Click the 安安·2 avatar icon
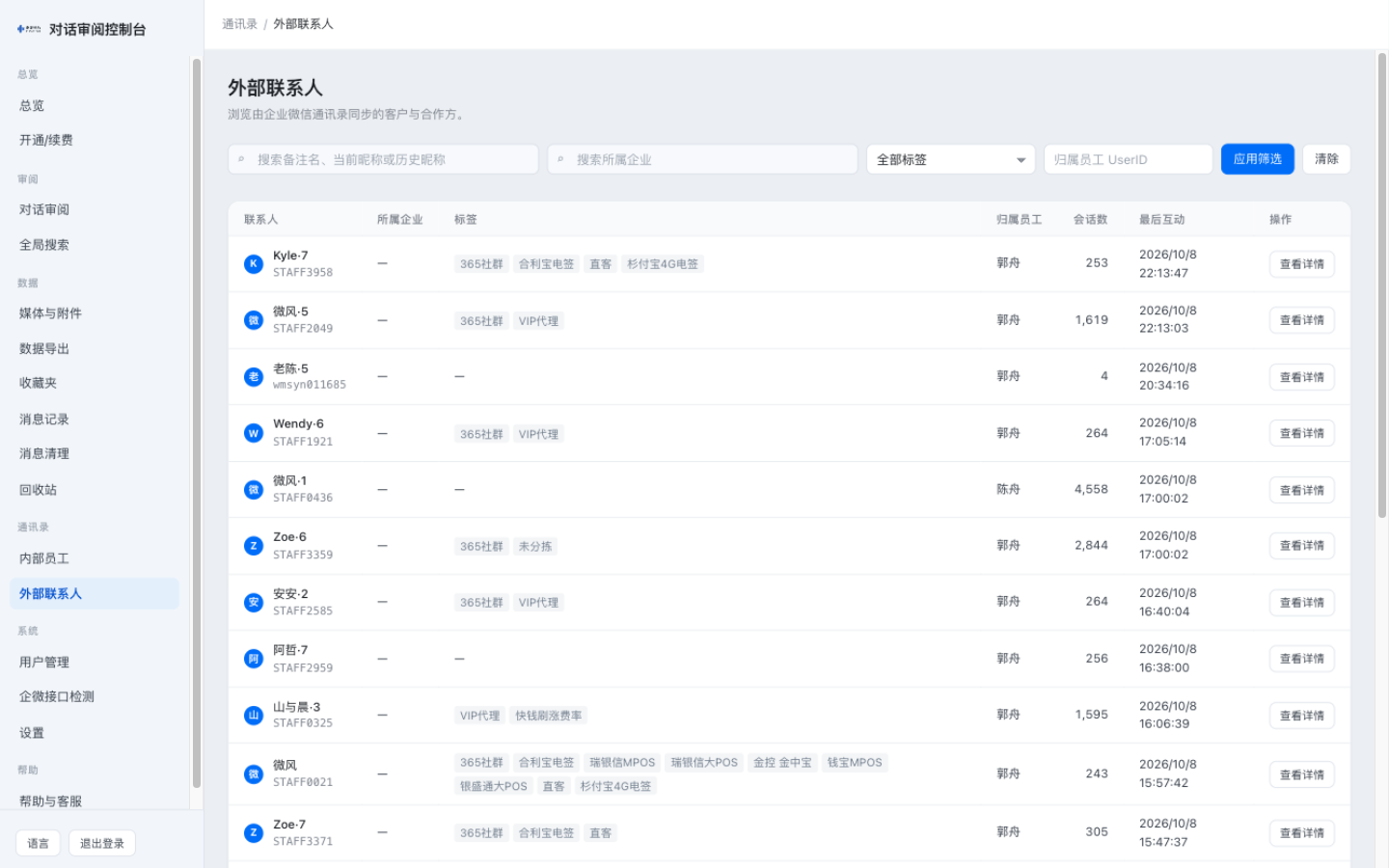 tap(254, 602)
